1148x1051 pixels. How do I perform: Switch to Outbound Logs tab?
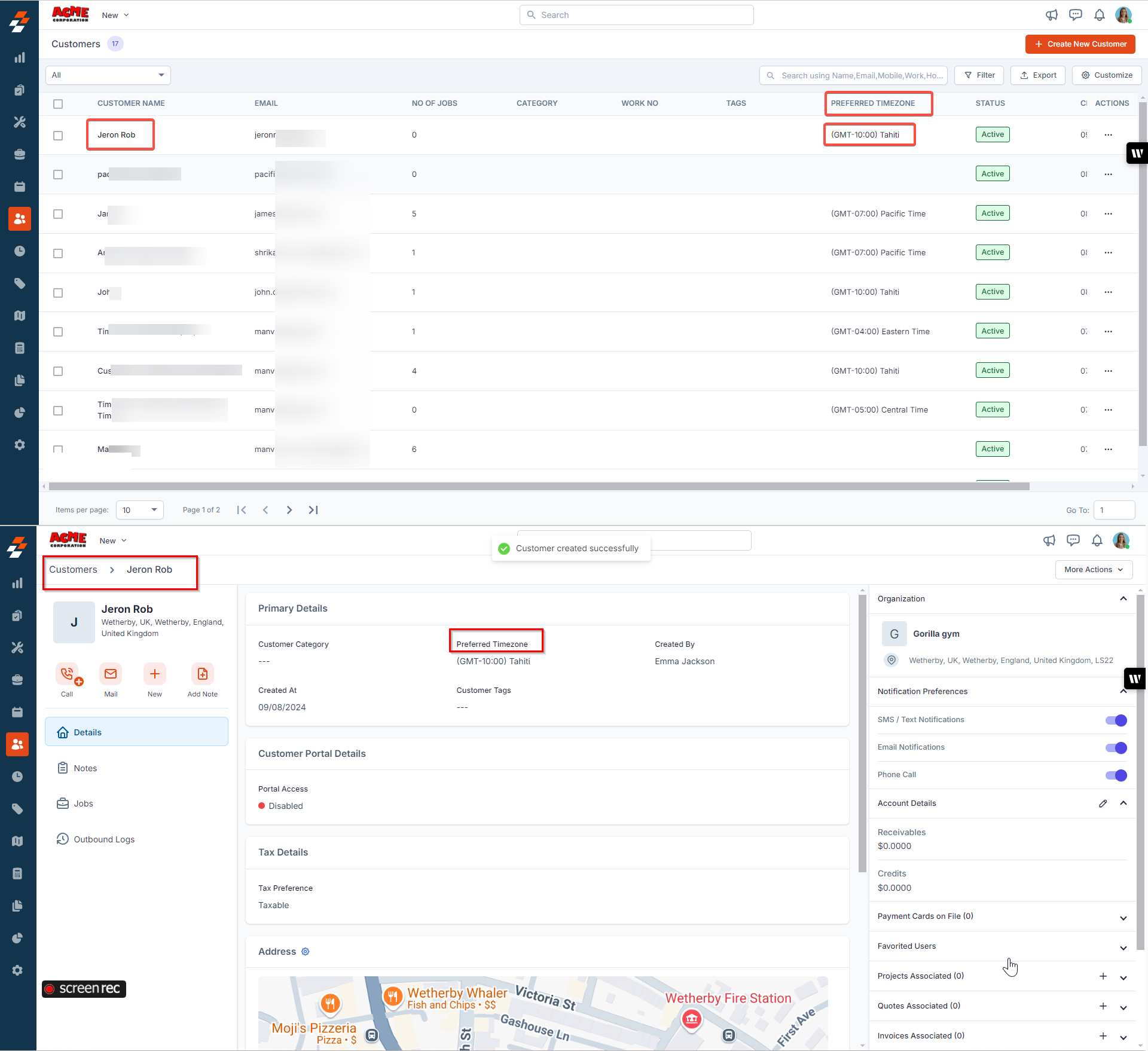(103, 839)
